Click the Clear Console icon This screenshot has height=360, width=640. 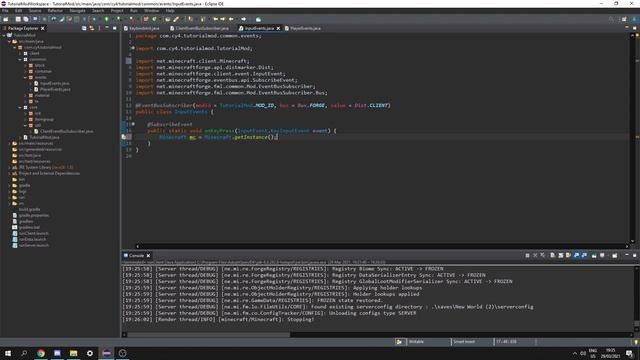[x=552, y=255]
